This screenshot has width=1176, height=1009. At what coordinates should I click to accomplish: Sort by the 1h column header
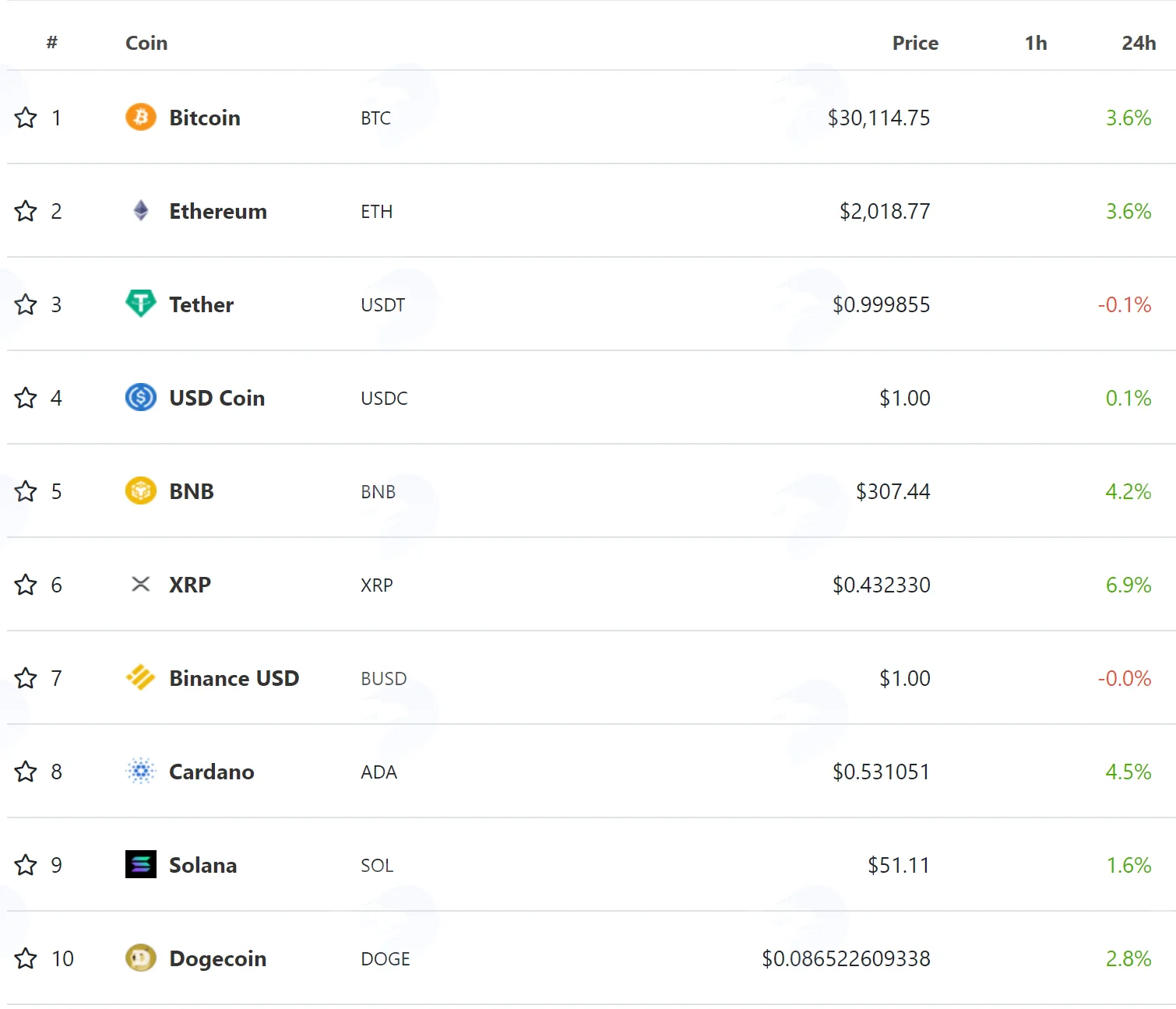click(1036, 43)
